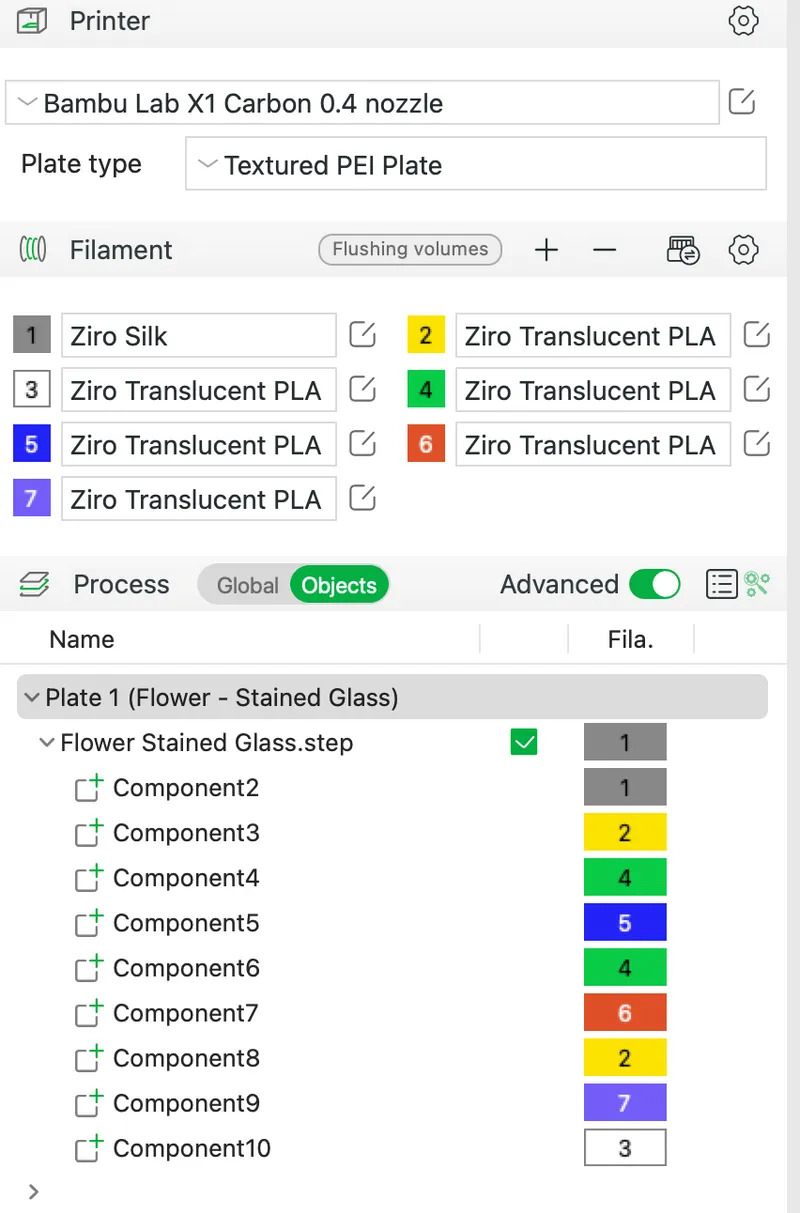Open AMS filament sync icon

683,250
